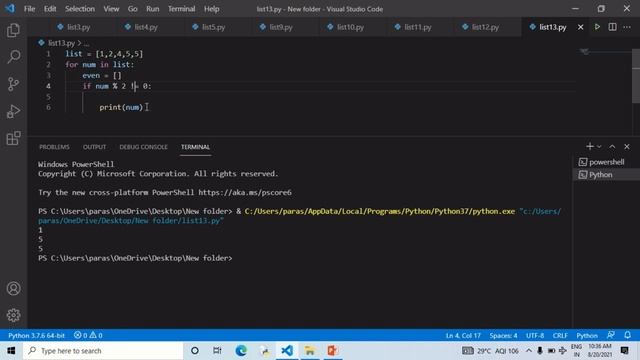Run Python file with the play button
640x360 pixels.
[597, 27]
